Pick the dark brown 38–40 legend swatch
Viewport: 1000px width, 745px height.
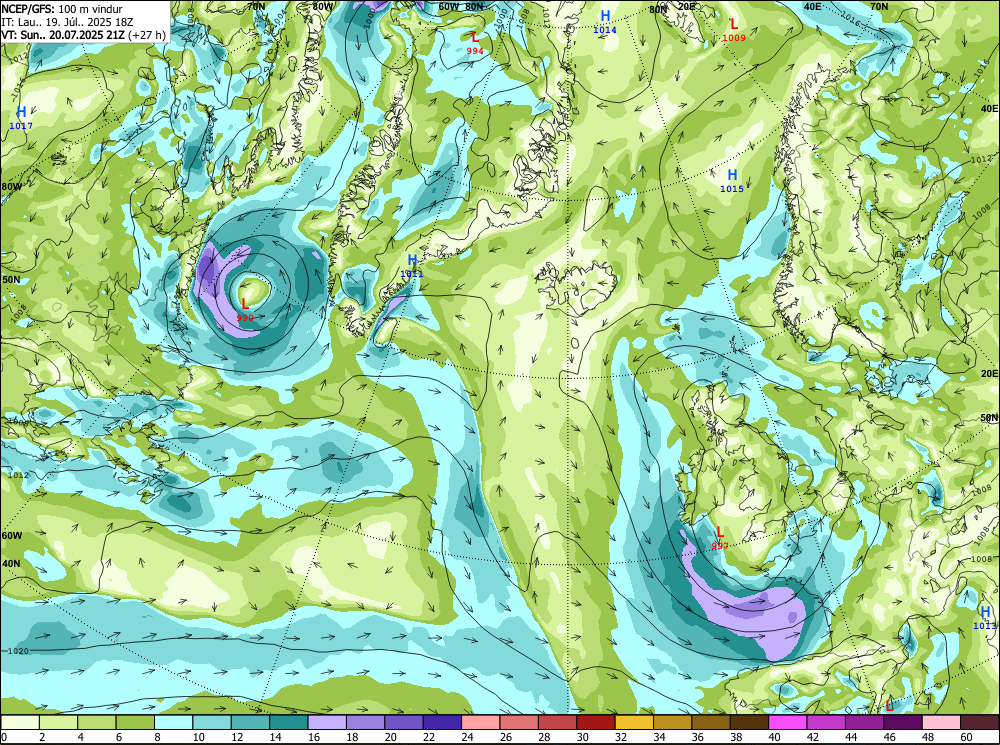749,722
